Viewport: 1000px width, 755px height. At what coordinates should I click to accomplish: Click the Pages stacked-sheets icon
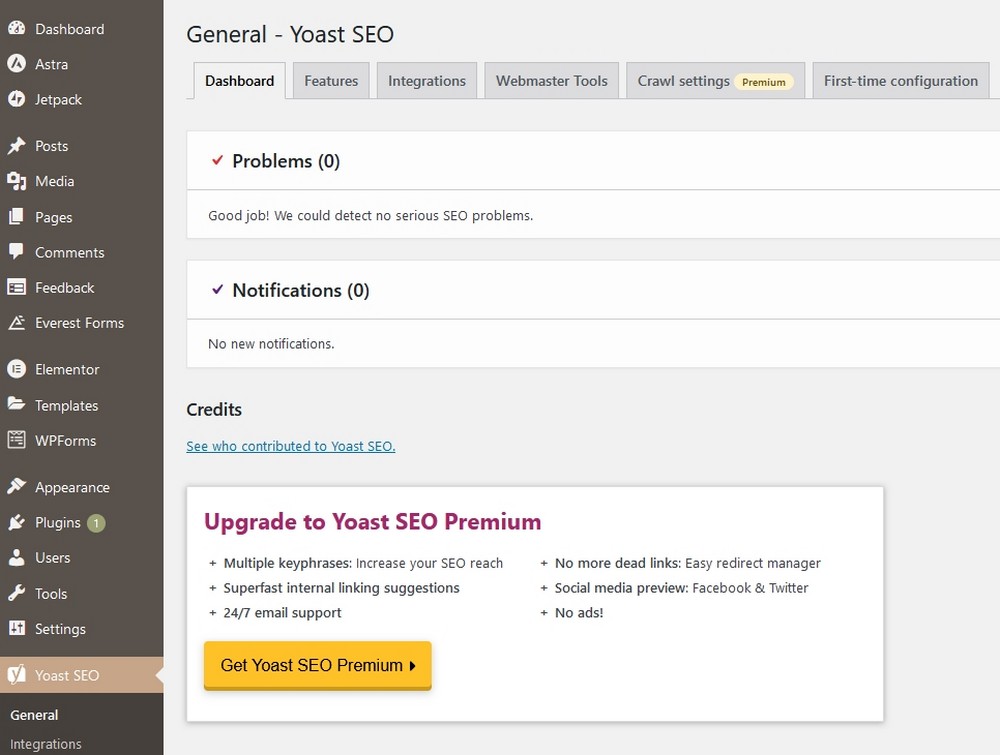click(17, 217)
